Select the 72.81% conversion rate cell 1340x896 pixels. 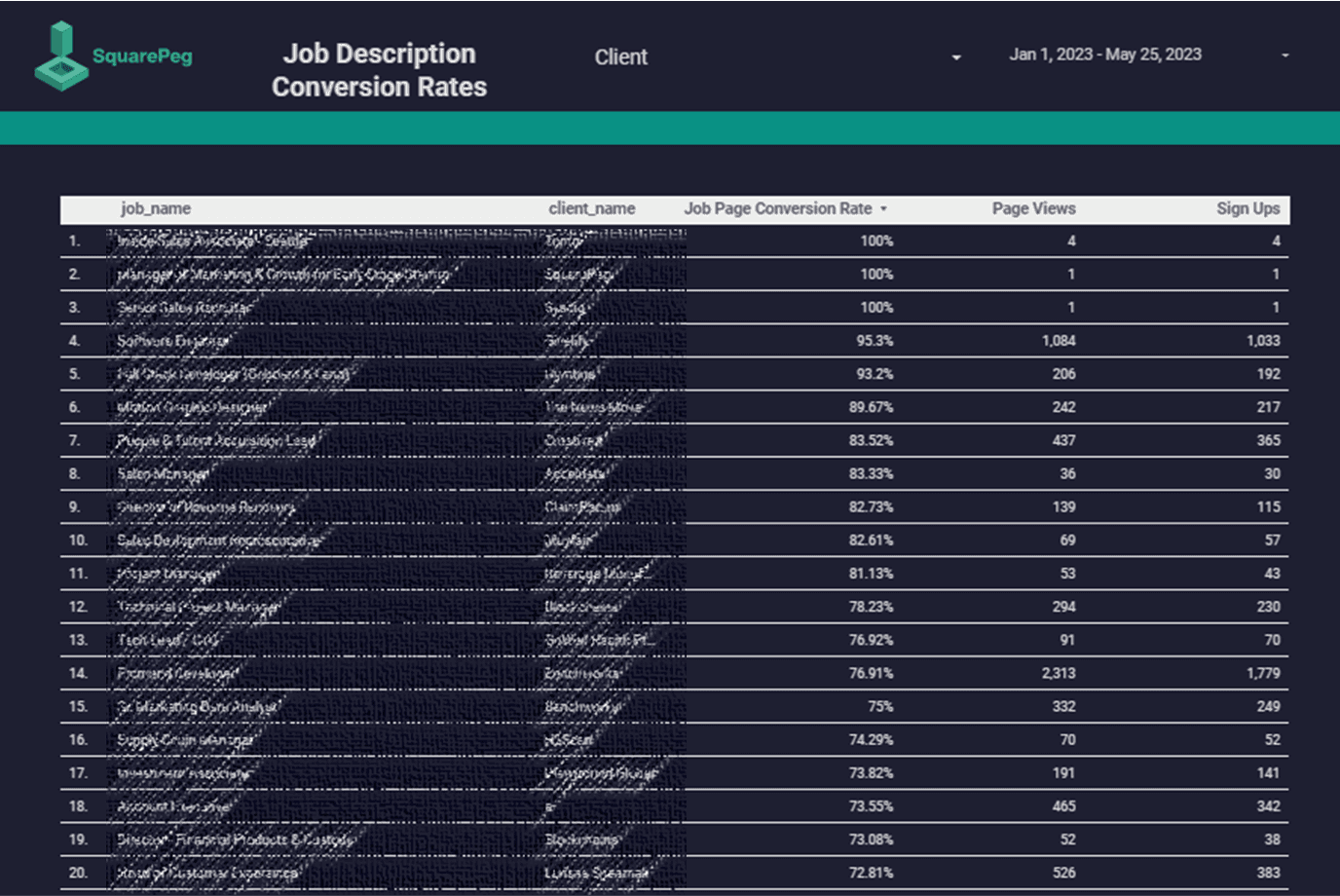(871, 873)
